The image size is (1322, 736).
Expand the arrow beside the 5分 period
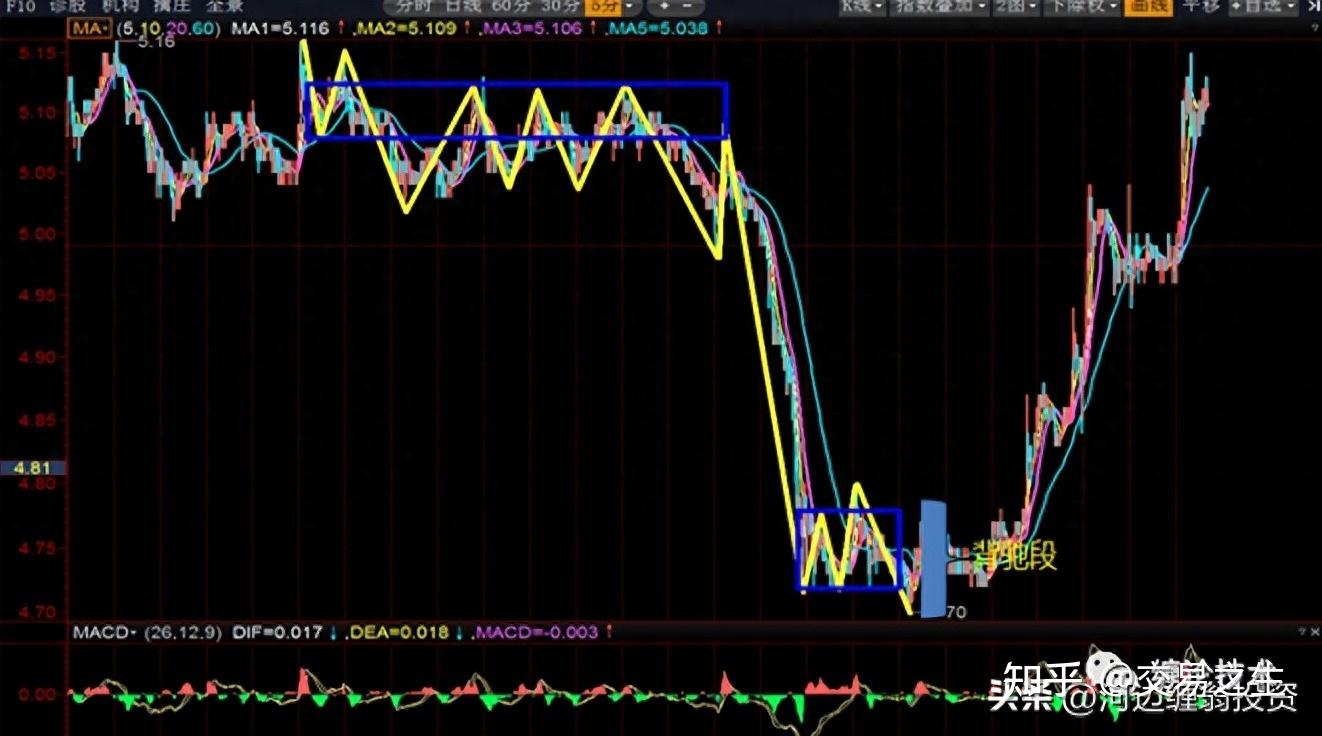point(630,5)
